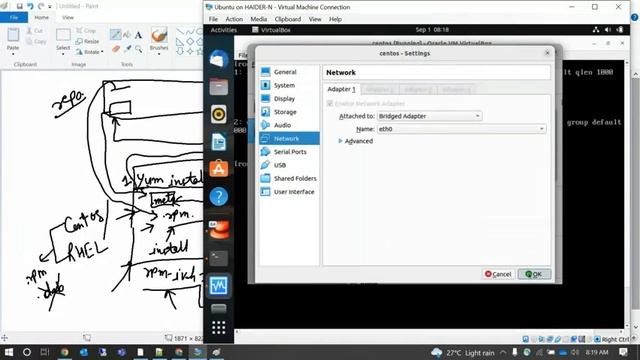This screenshot has height=360, width=640.
Task: Open Ubuntu clock Sep 1 08:18
Action: 432,30
